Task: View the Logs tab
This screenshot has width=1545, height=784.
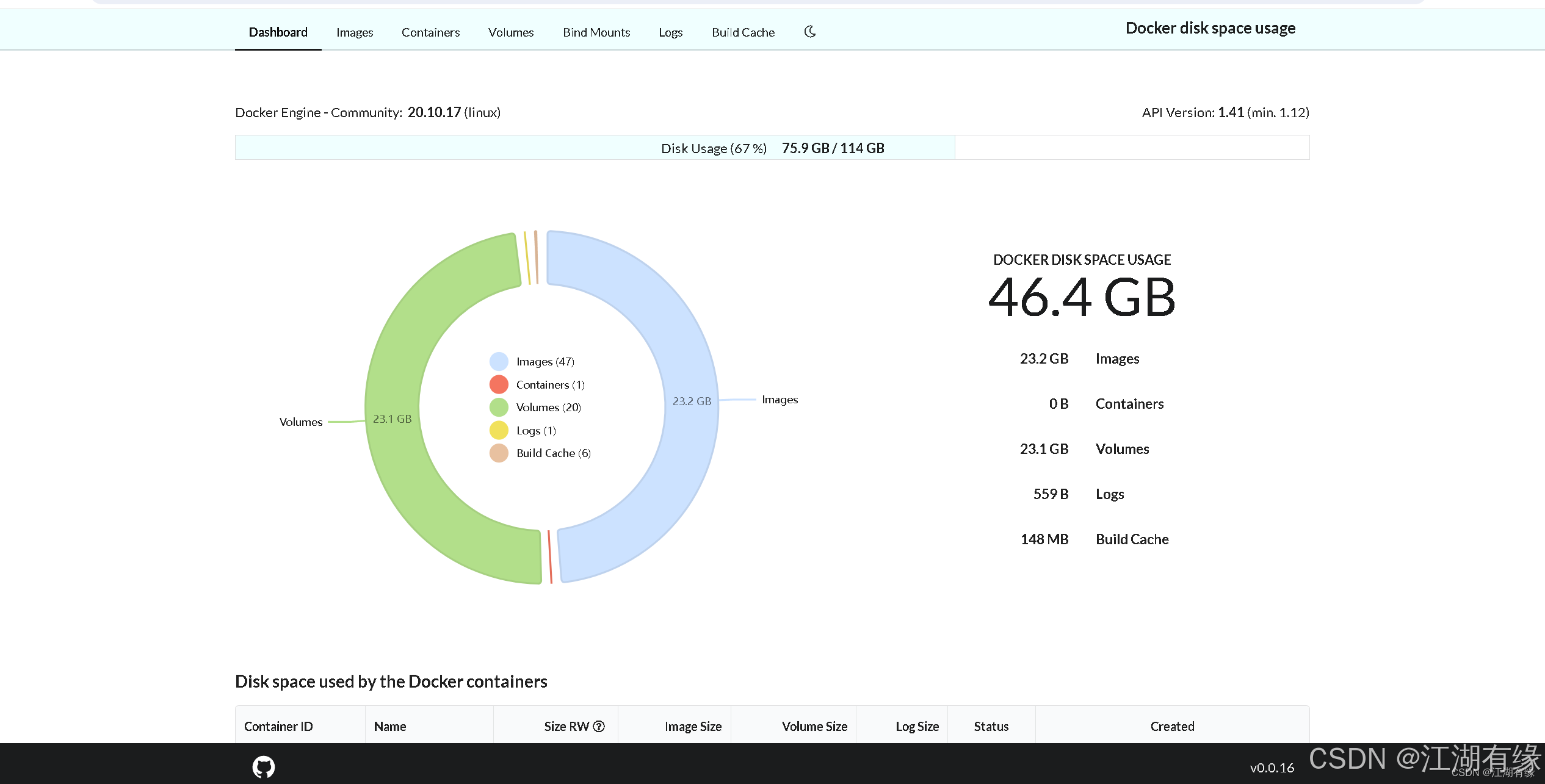Action: coord(670,32)
